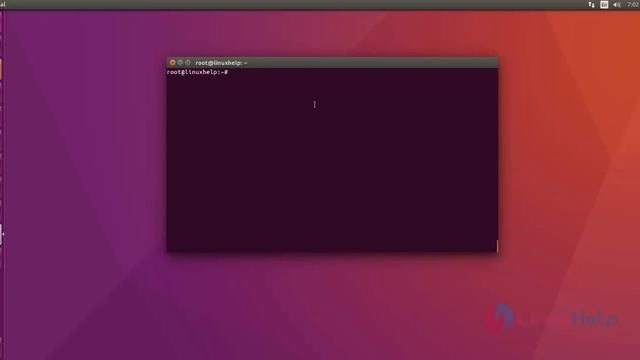Screen dimensions: 640x360
Task: Click the root@linuxhelp:~# prompt line
Action: pos(197,72)
